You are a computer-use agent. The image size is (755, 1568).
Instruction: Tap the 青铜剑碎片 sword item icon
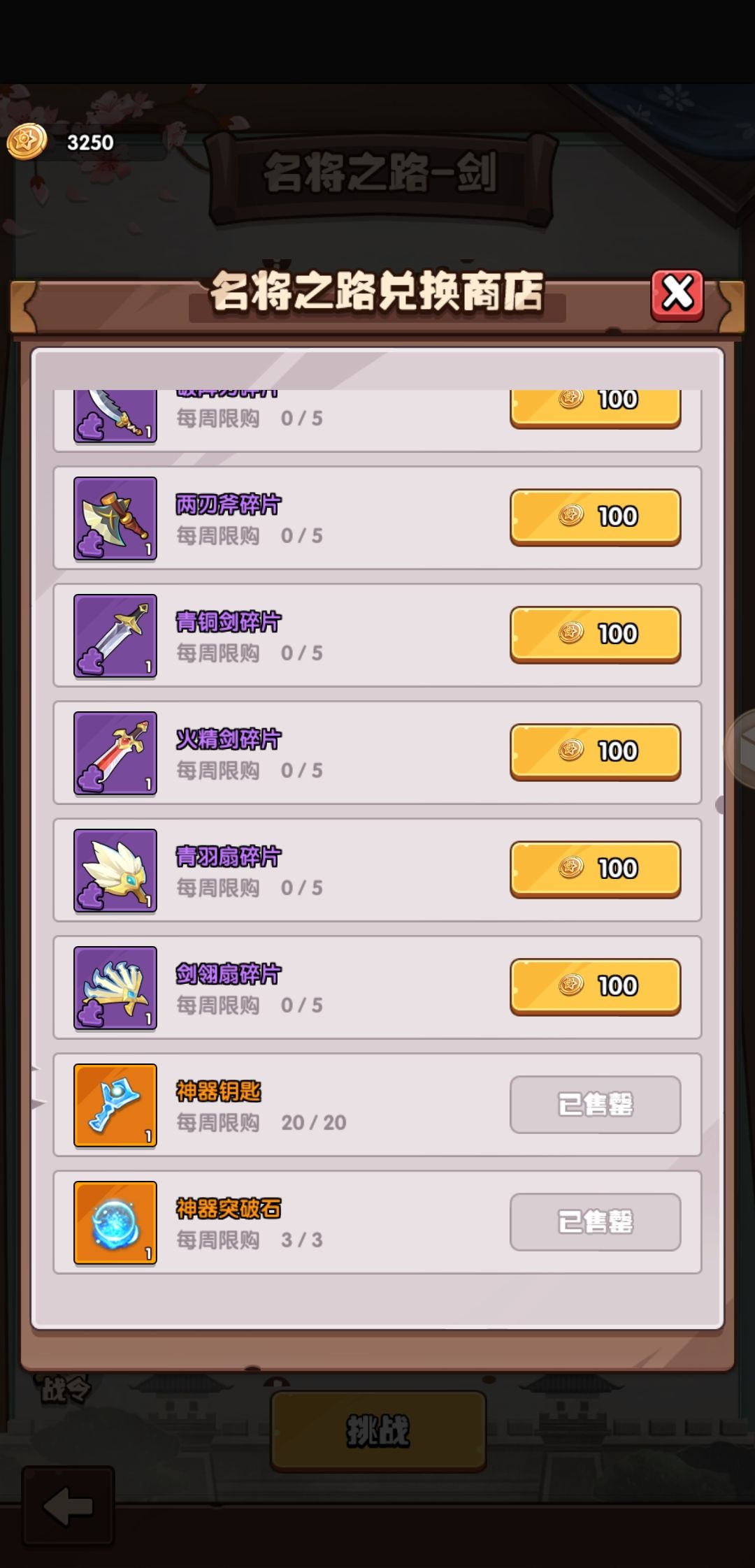point(115,636)
